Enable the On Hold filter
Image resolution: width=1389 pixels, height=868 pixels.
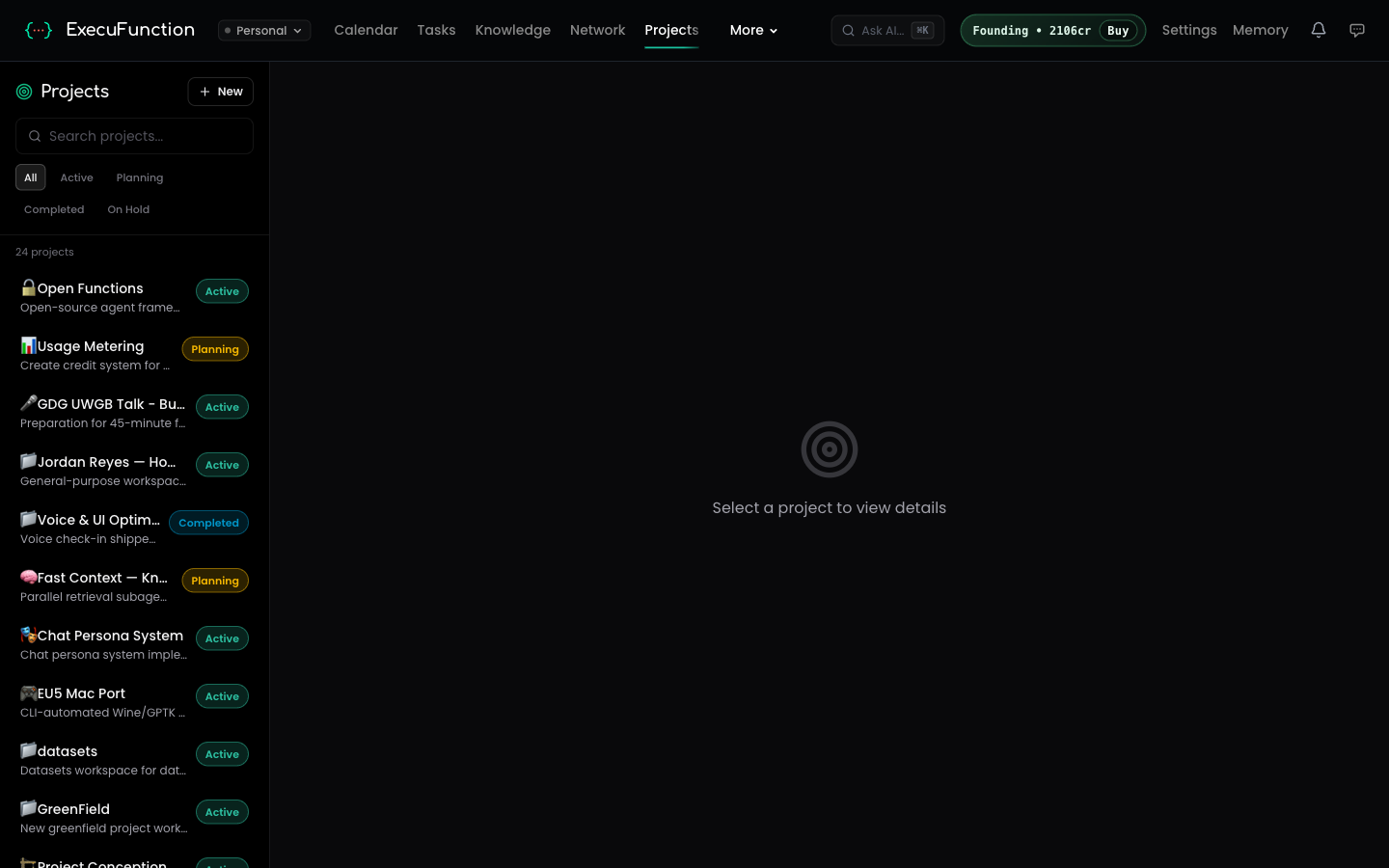pyautogui.click(x=128, y=209)
